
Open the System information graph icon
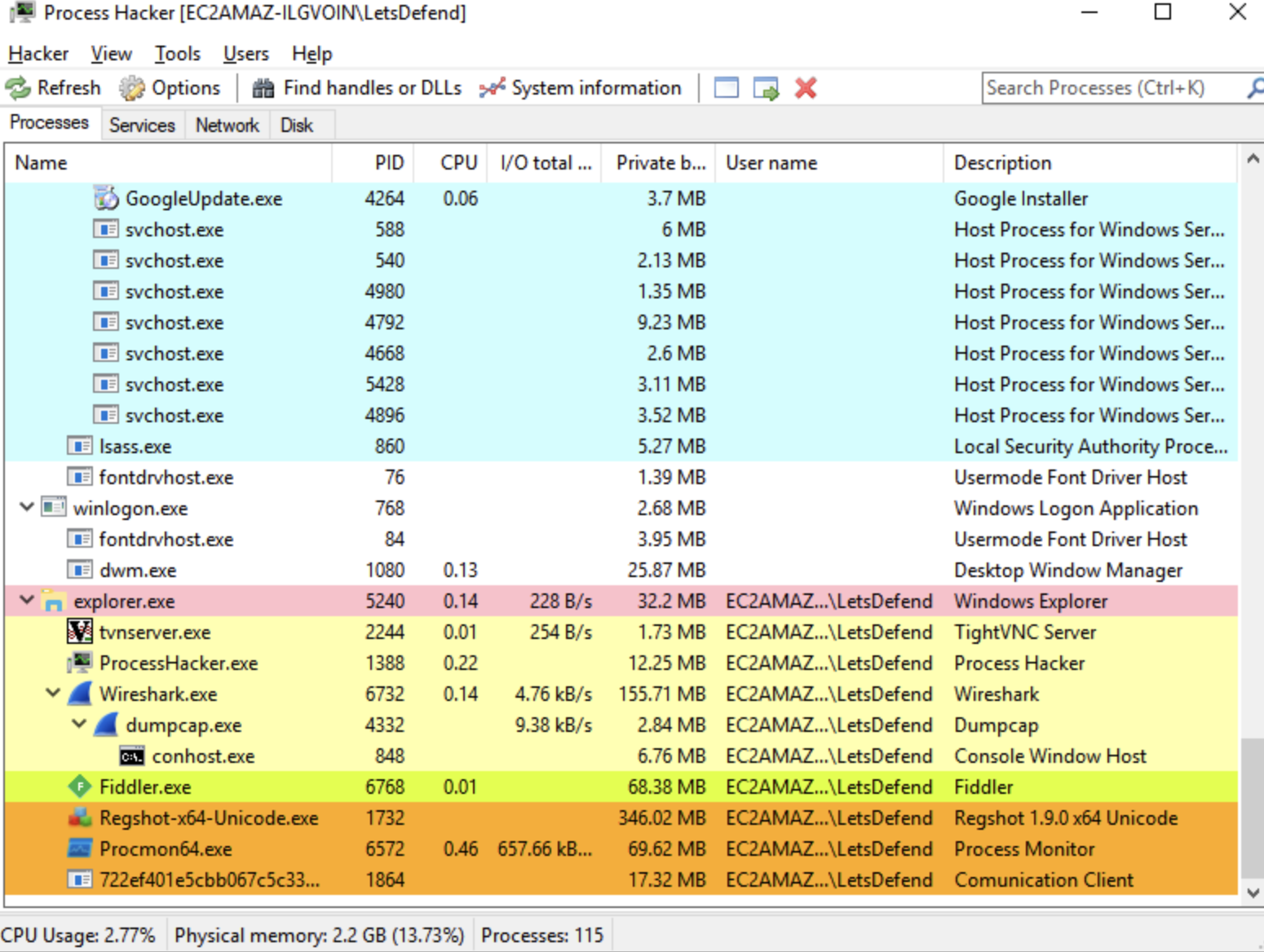pos(492,88)
